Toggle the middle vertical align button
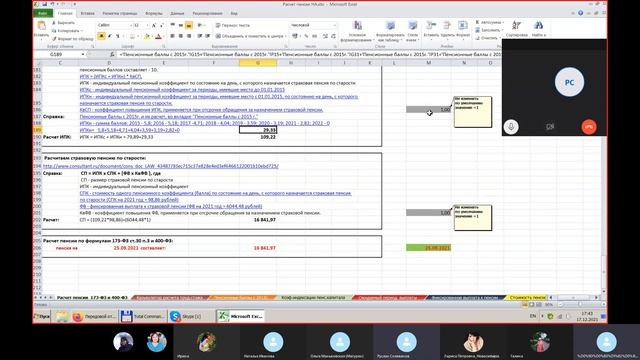Image resolution: width=640 pixels, height=360 pixels. (181, 25)
